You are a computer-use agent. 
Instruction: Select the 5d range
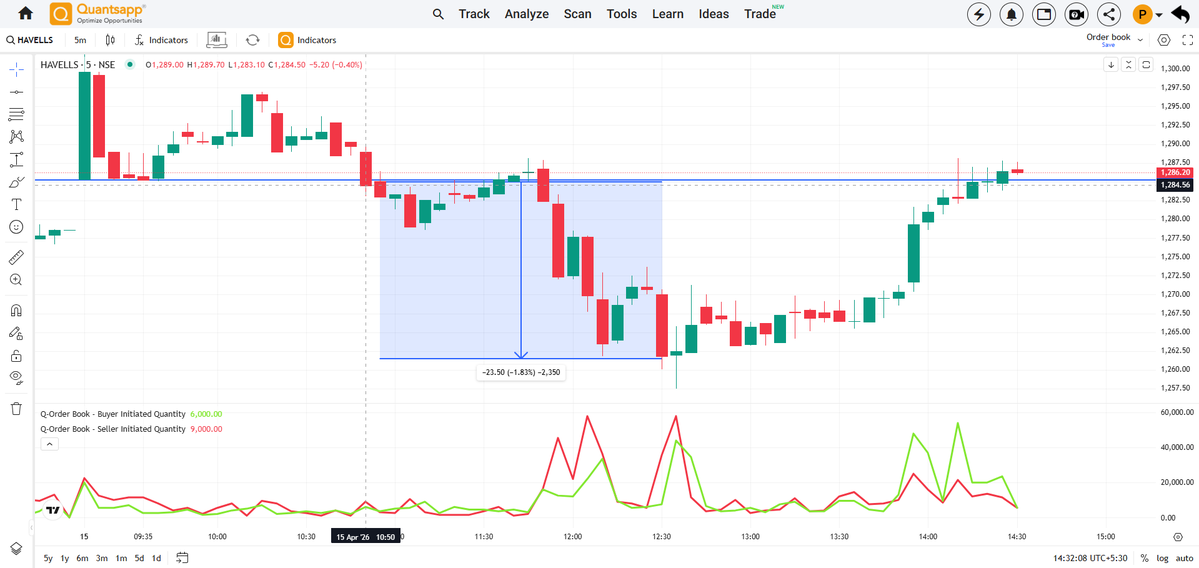[x=139, y=558]
